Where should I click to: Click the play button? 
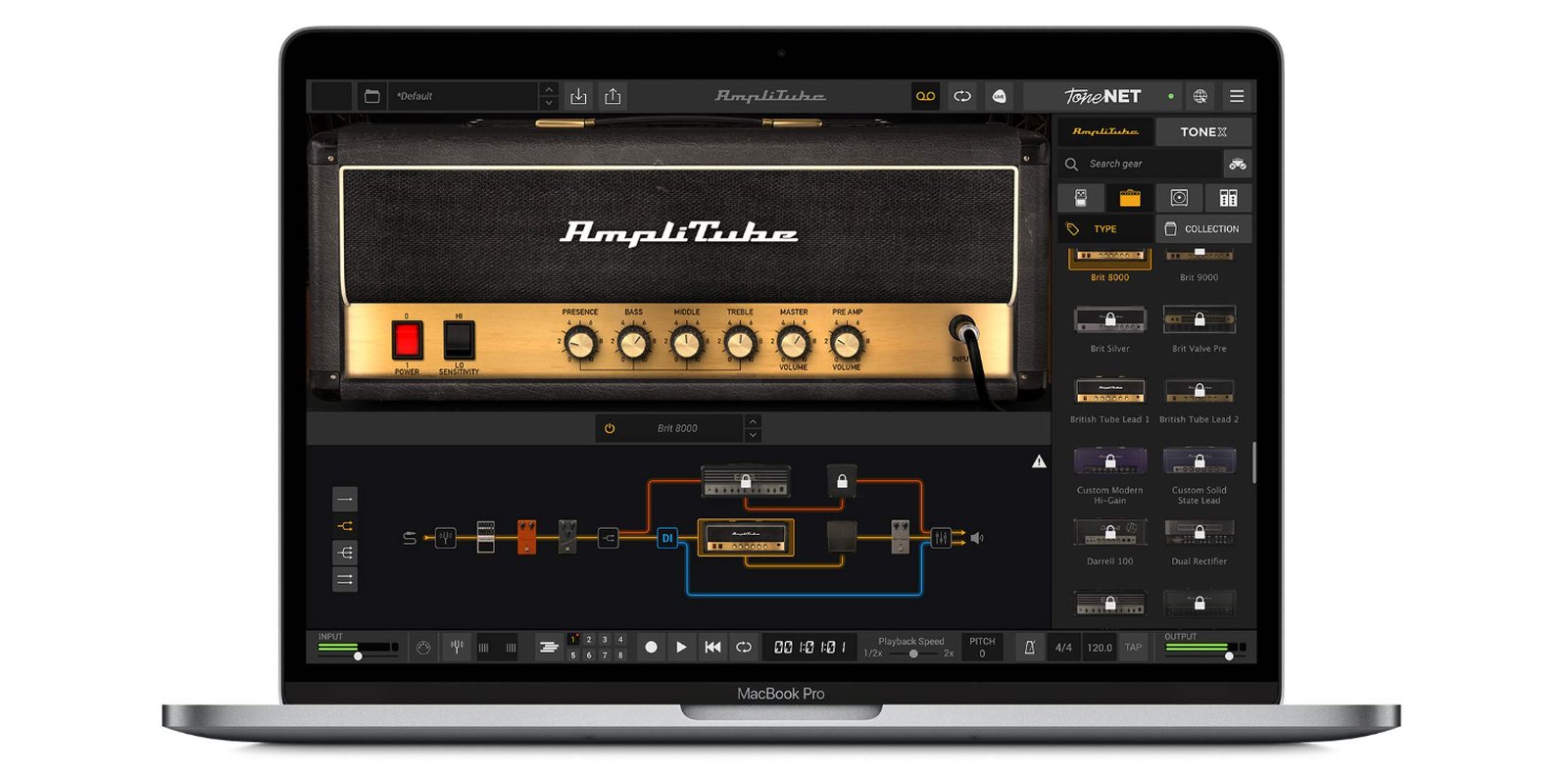click(681, 647)
